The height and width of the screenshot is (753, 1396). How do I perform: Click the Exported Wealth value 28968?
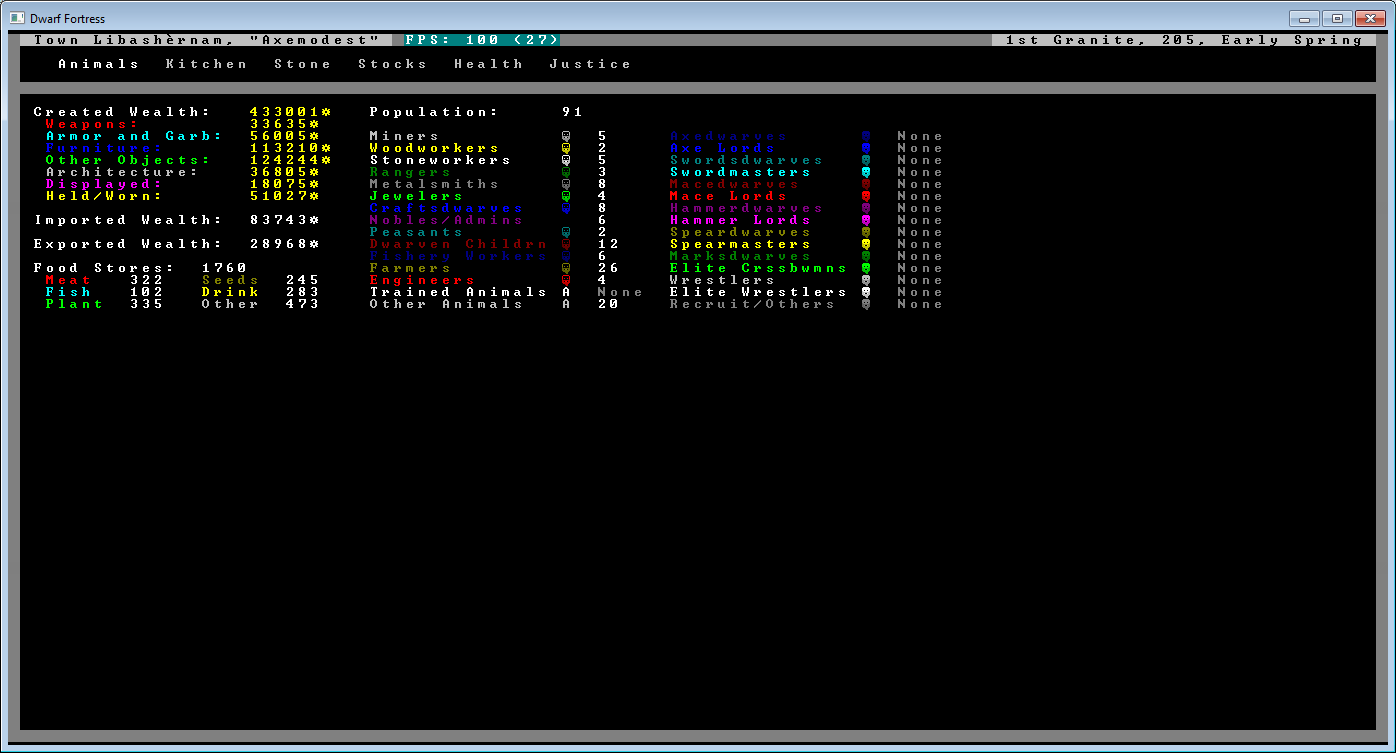click(285, 244)
